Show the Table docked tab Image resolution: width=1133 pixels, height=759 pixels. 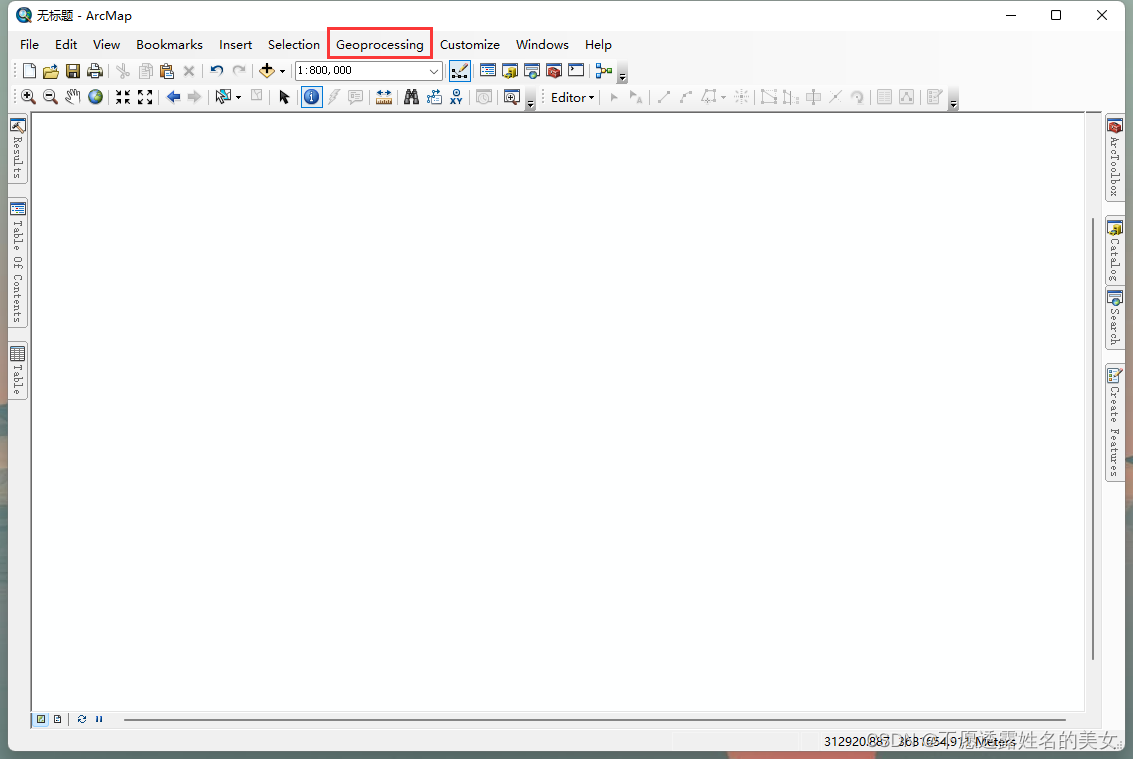pyautogui.click(x=18, y=370)
